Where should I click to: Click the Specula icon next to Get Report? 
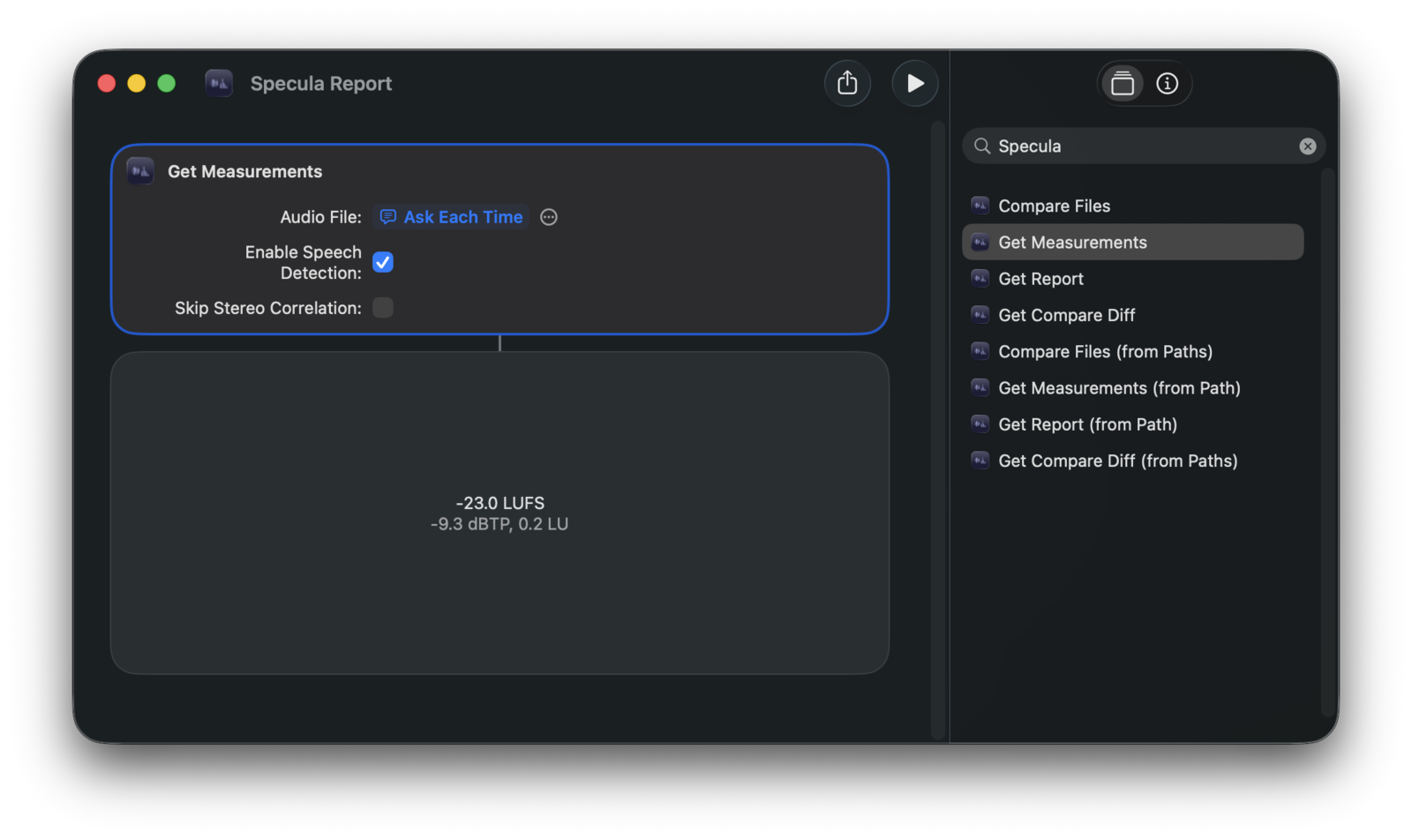click(x=980, y=278)
